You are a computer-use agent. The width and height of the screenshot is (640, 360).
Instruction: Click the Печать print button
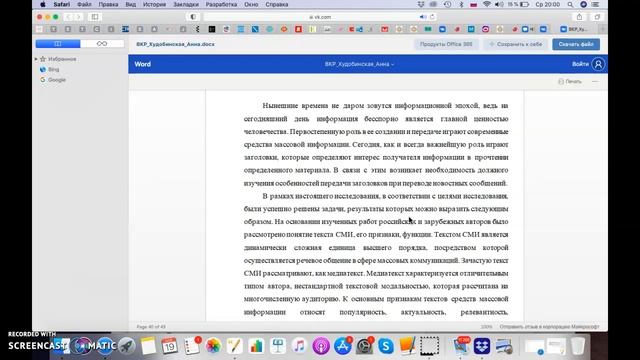click(x=570, y=82)
